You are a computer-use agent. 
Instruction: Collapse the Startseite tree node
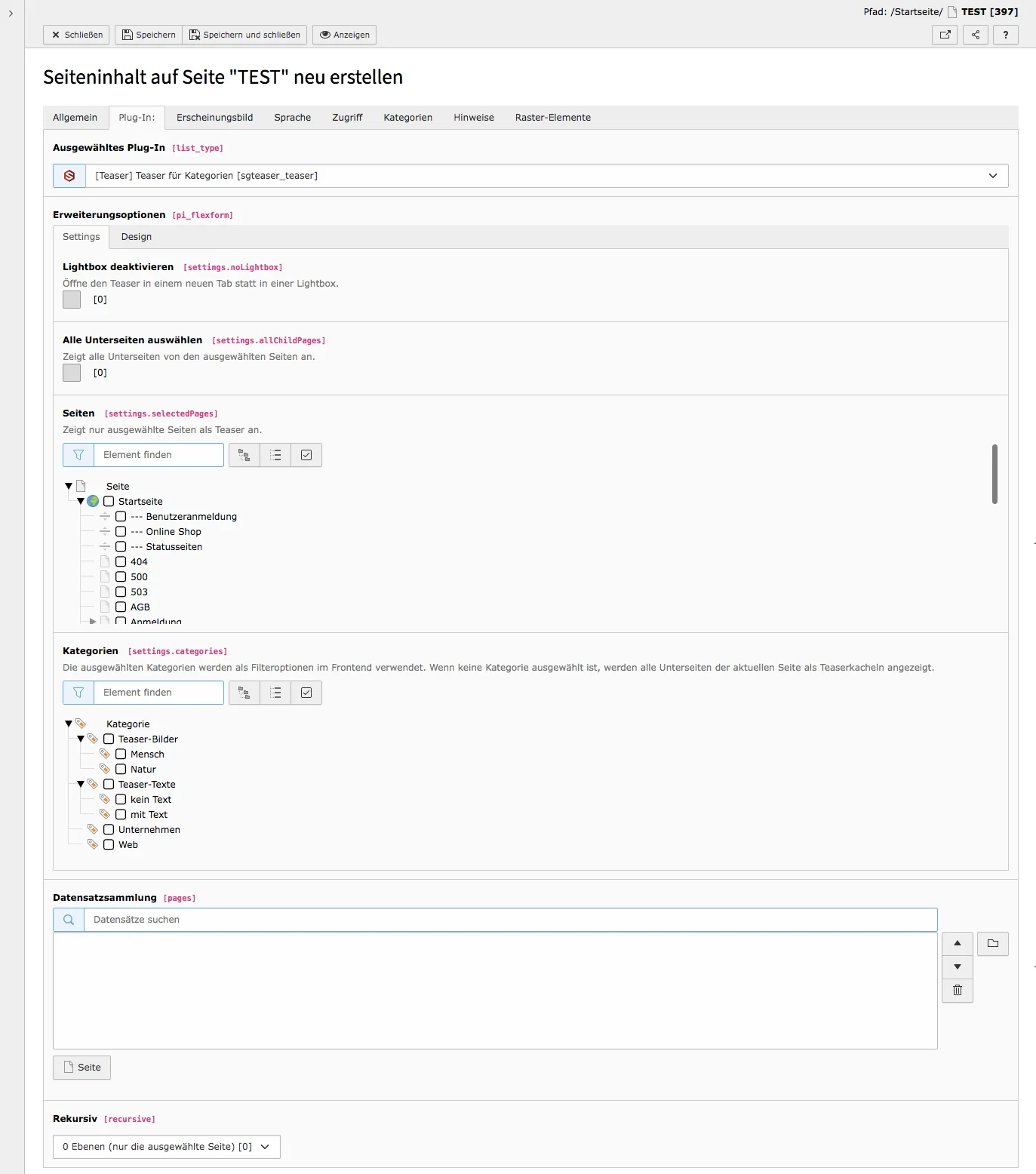[x=80, y=501]
